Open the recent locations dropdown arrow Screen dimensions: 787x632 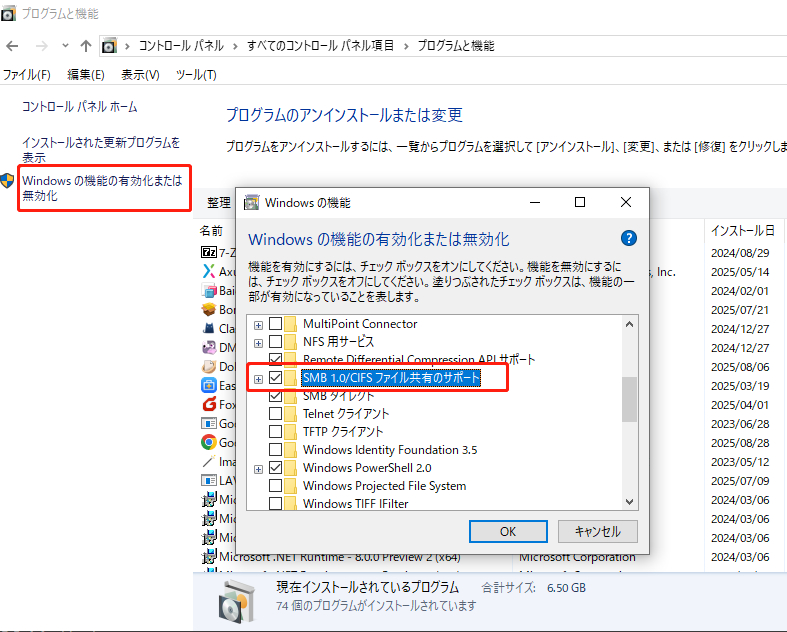(65, 46)
